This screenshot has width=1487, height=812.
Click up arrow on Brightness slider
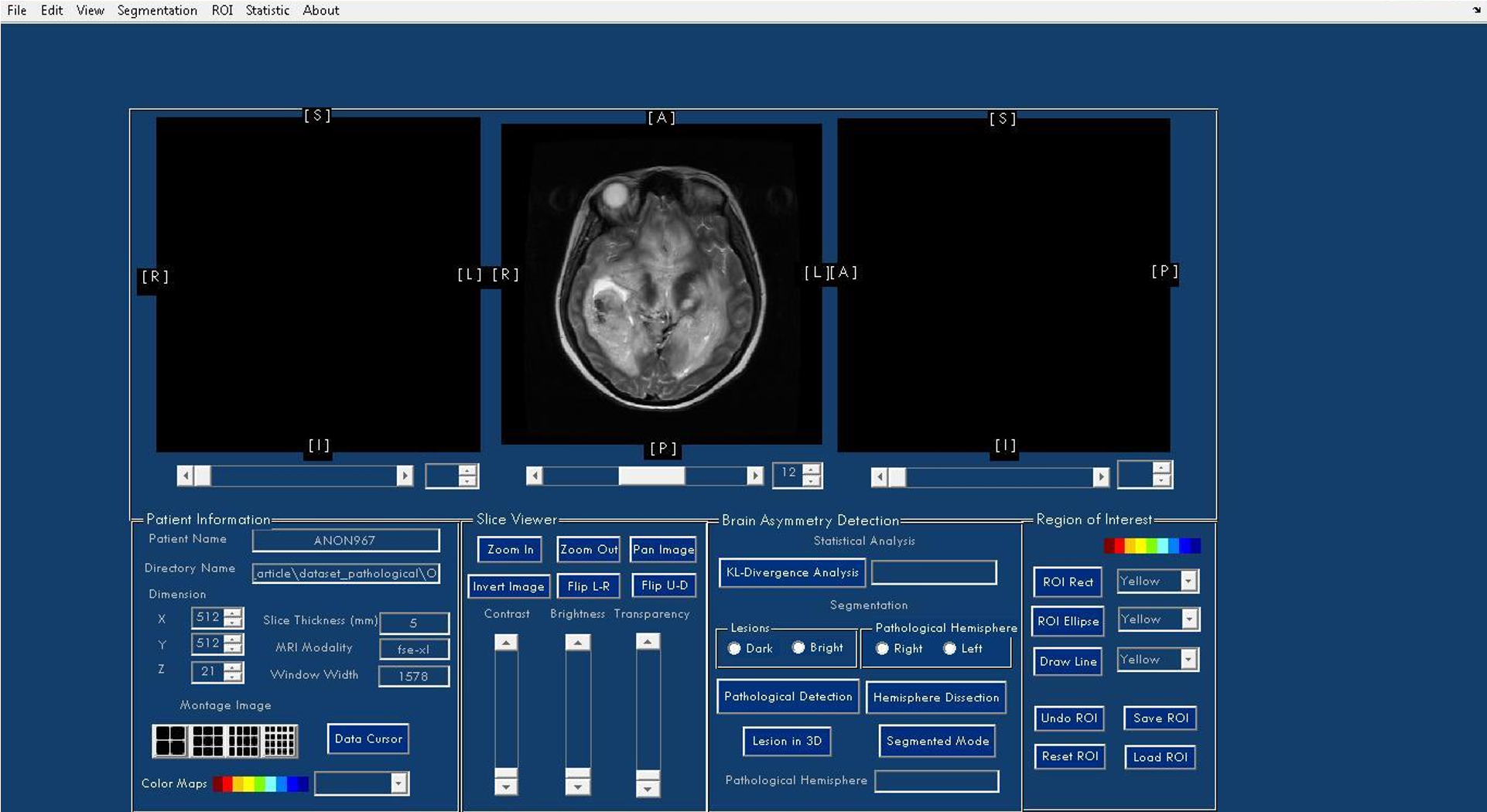(x=578, y=643)
